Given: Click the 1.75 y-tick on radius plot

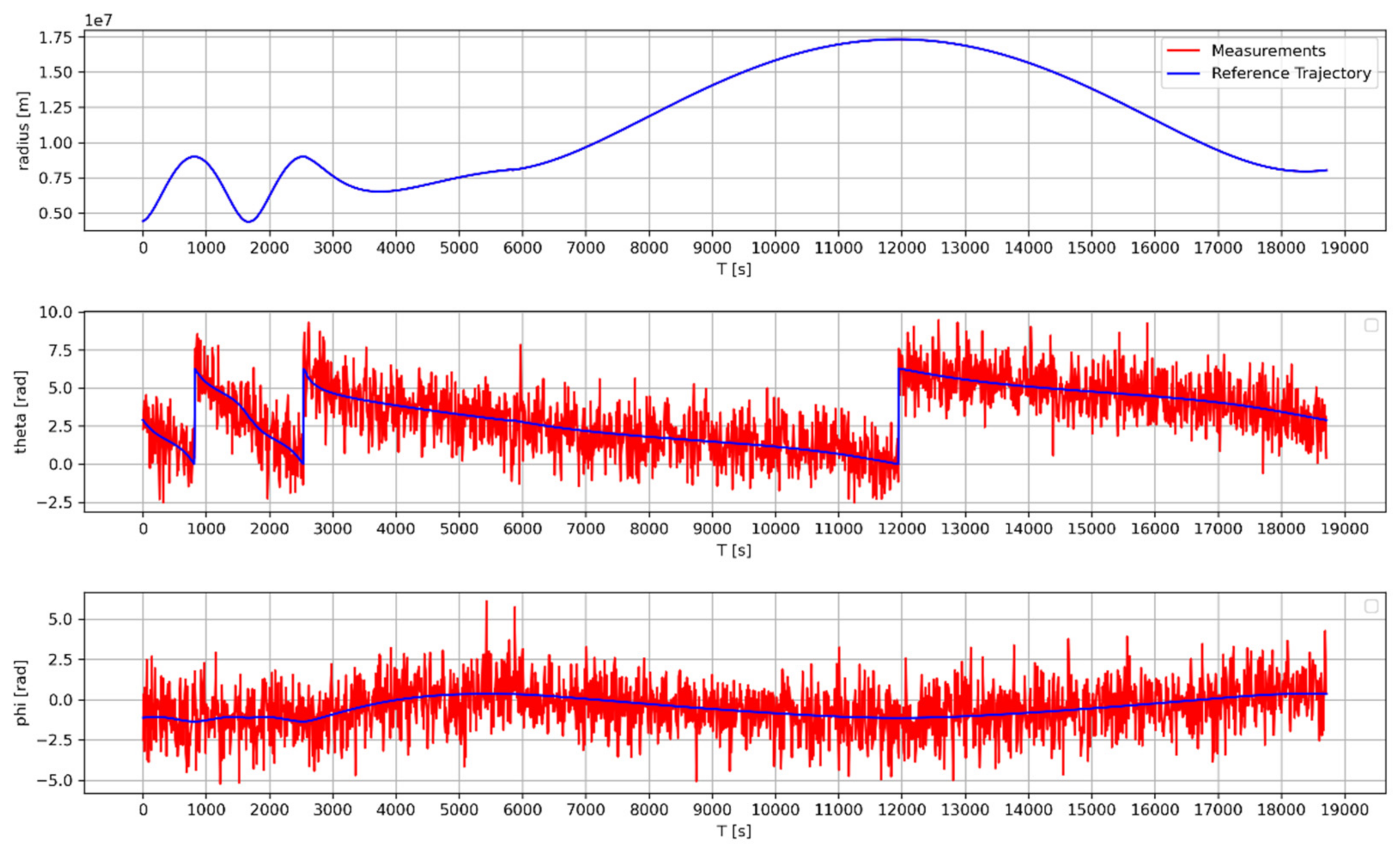Looking at the screenshot, I should pyautogui.click(x=55, y=38).
